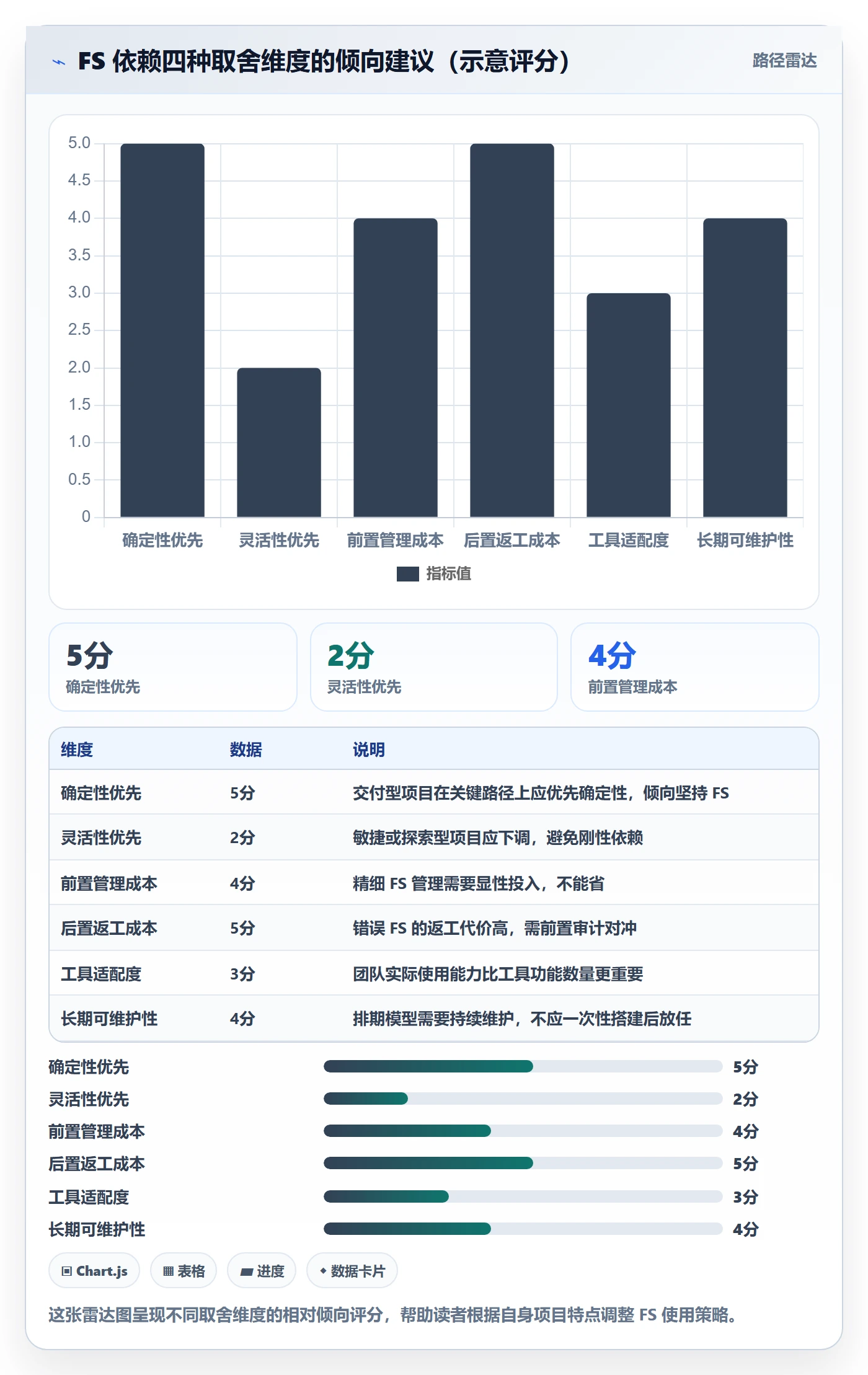Click the chart title heading text
This screenshot has height=1375, width=868.
pyautogui.click(x=324, y=61)
